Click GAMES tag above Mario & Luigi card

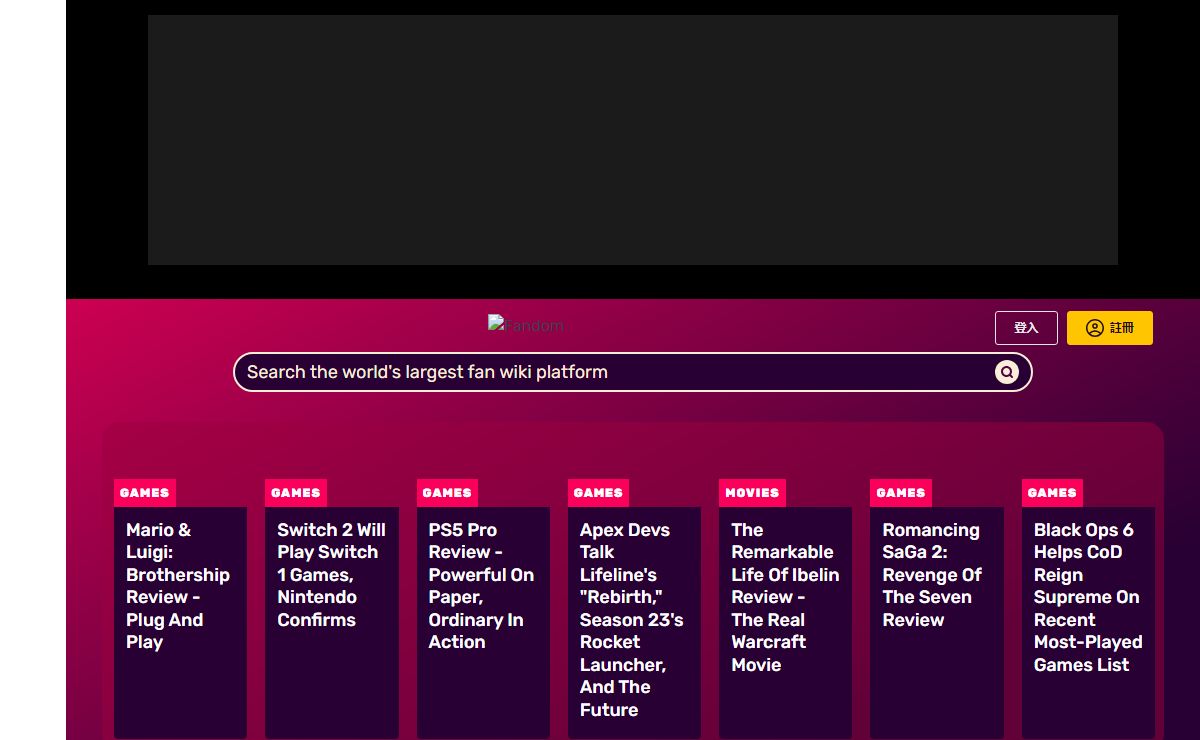tap(145, 493)
